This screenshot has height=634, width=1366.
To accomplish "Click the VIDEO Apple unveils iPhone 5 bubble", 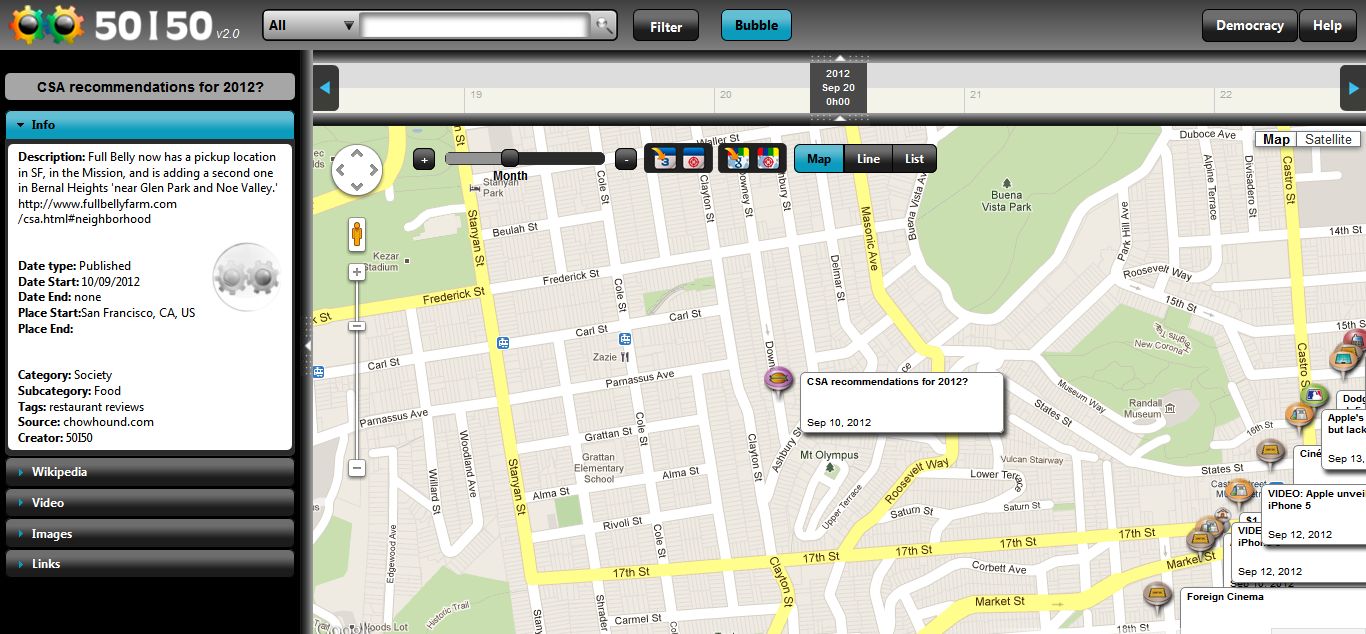I will [1314, 516].
